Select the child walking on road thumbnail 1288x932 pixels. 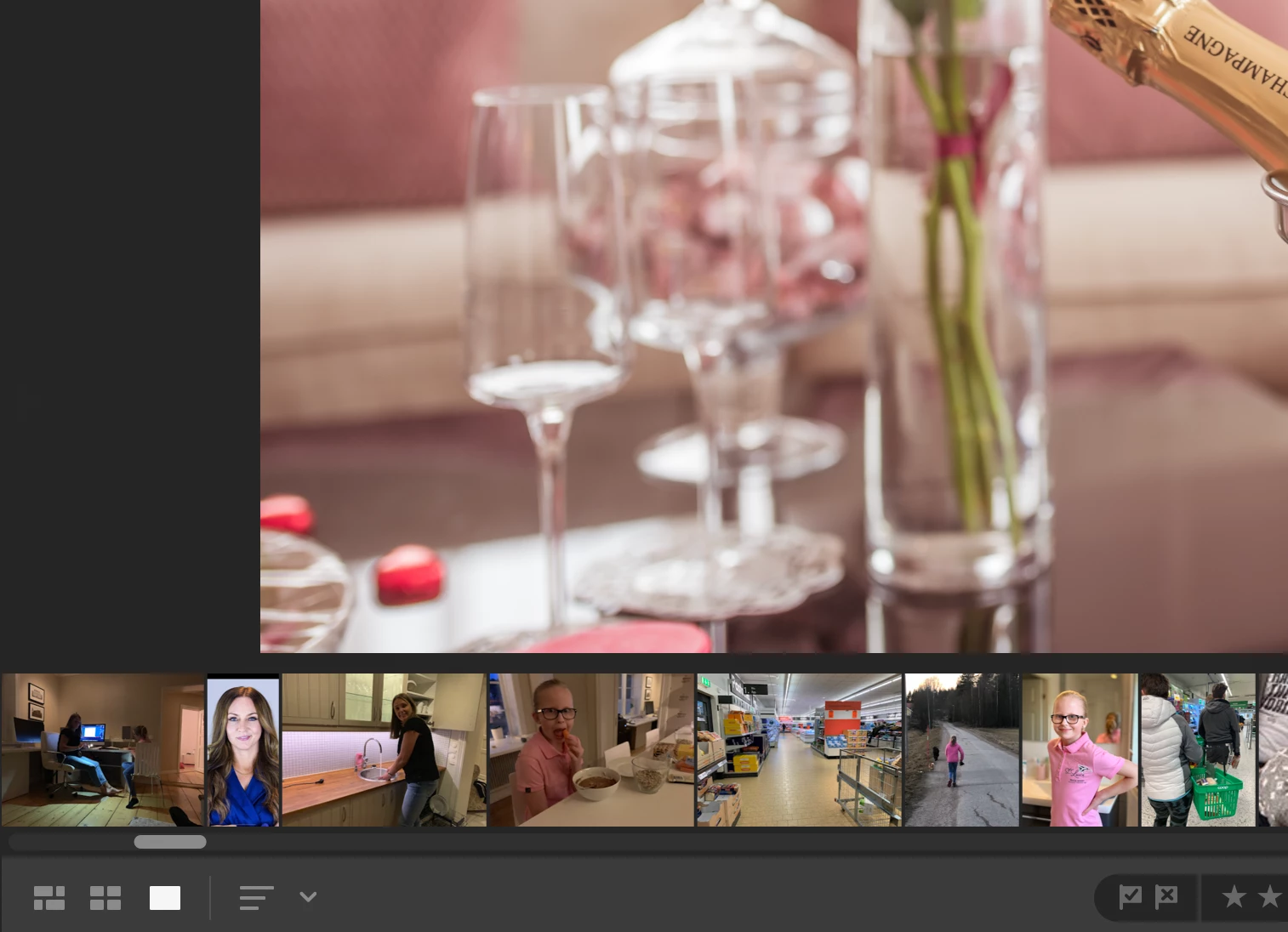click(962, 750)
